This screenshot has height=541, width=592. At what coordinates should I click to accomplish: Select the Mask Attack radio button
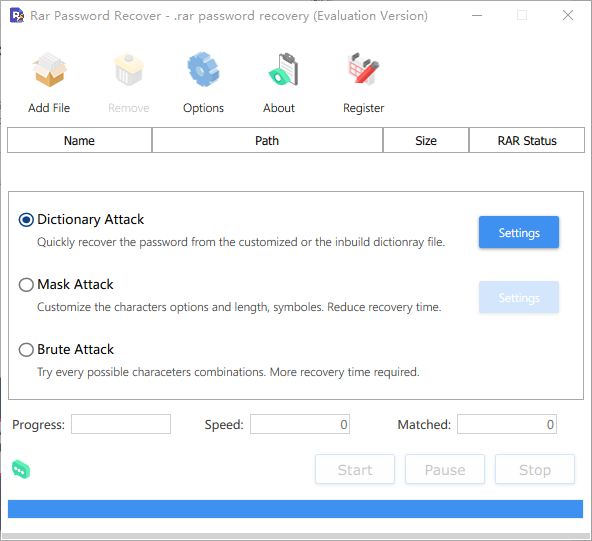coord(26,285)
